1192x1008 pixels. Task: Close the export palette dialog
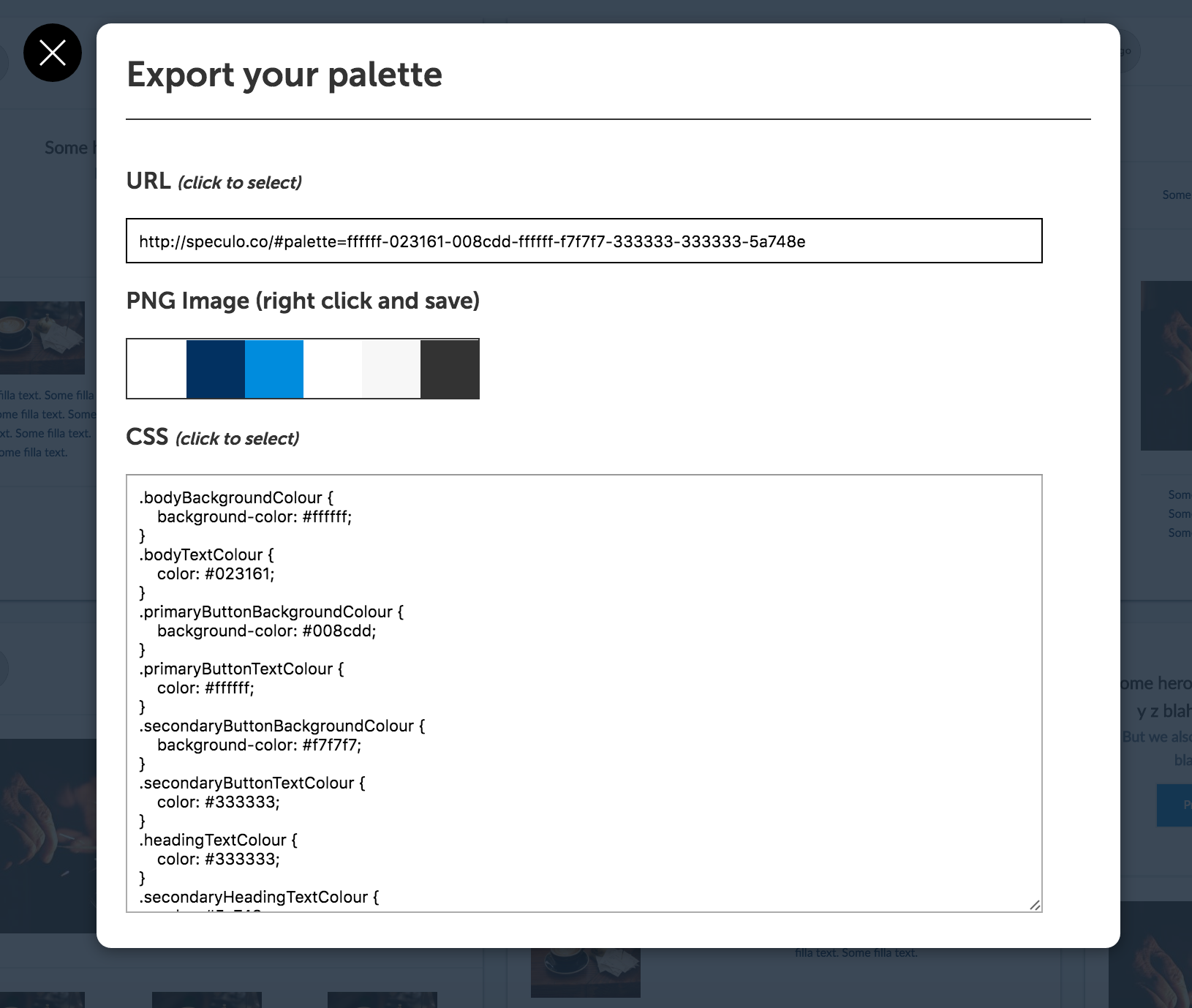click(x=52, y=53)
